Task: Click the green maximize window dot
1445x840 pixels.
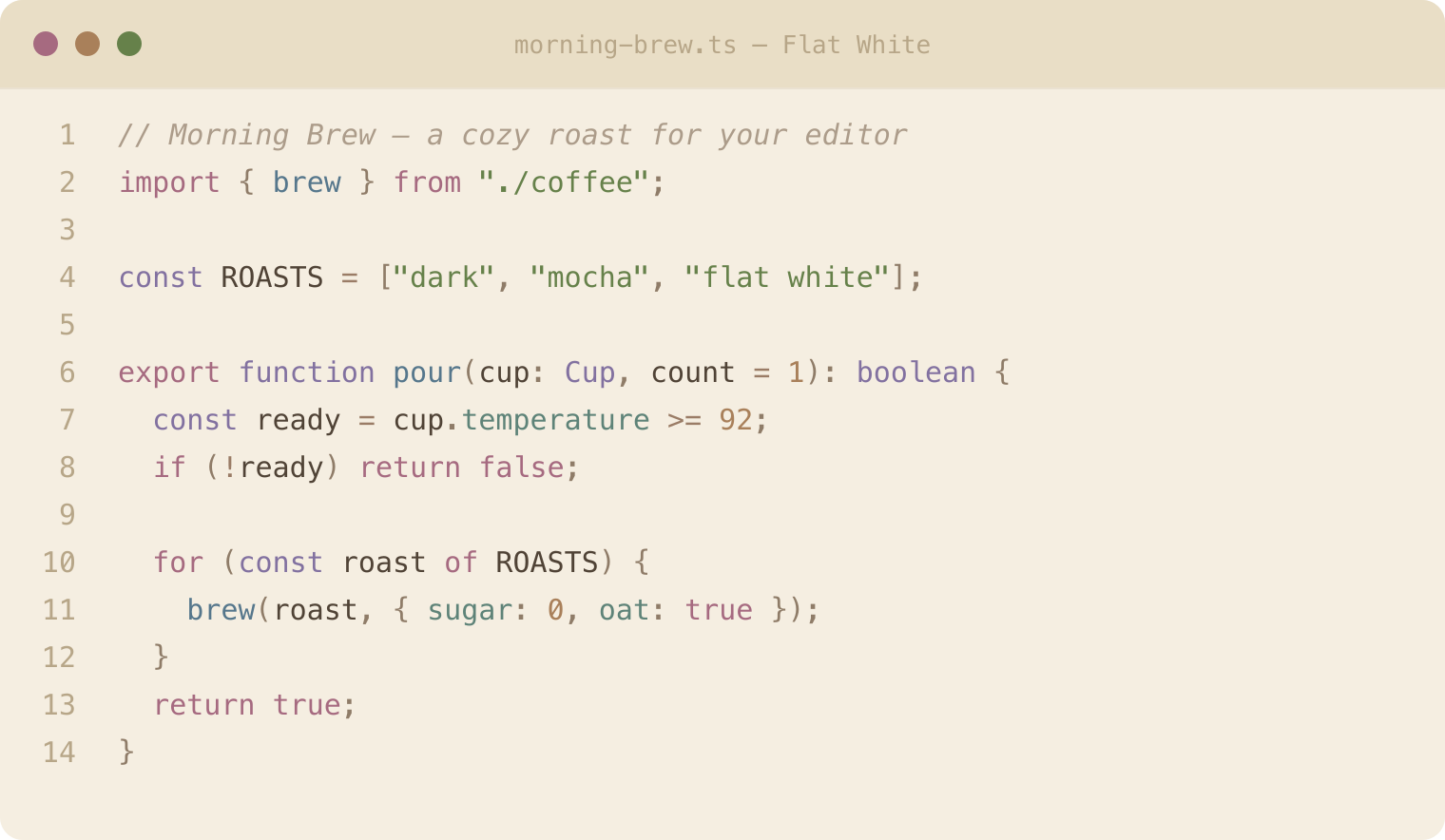Action: tap(129, 44)
